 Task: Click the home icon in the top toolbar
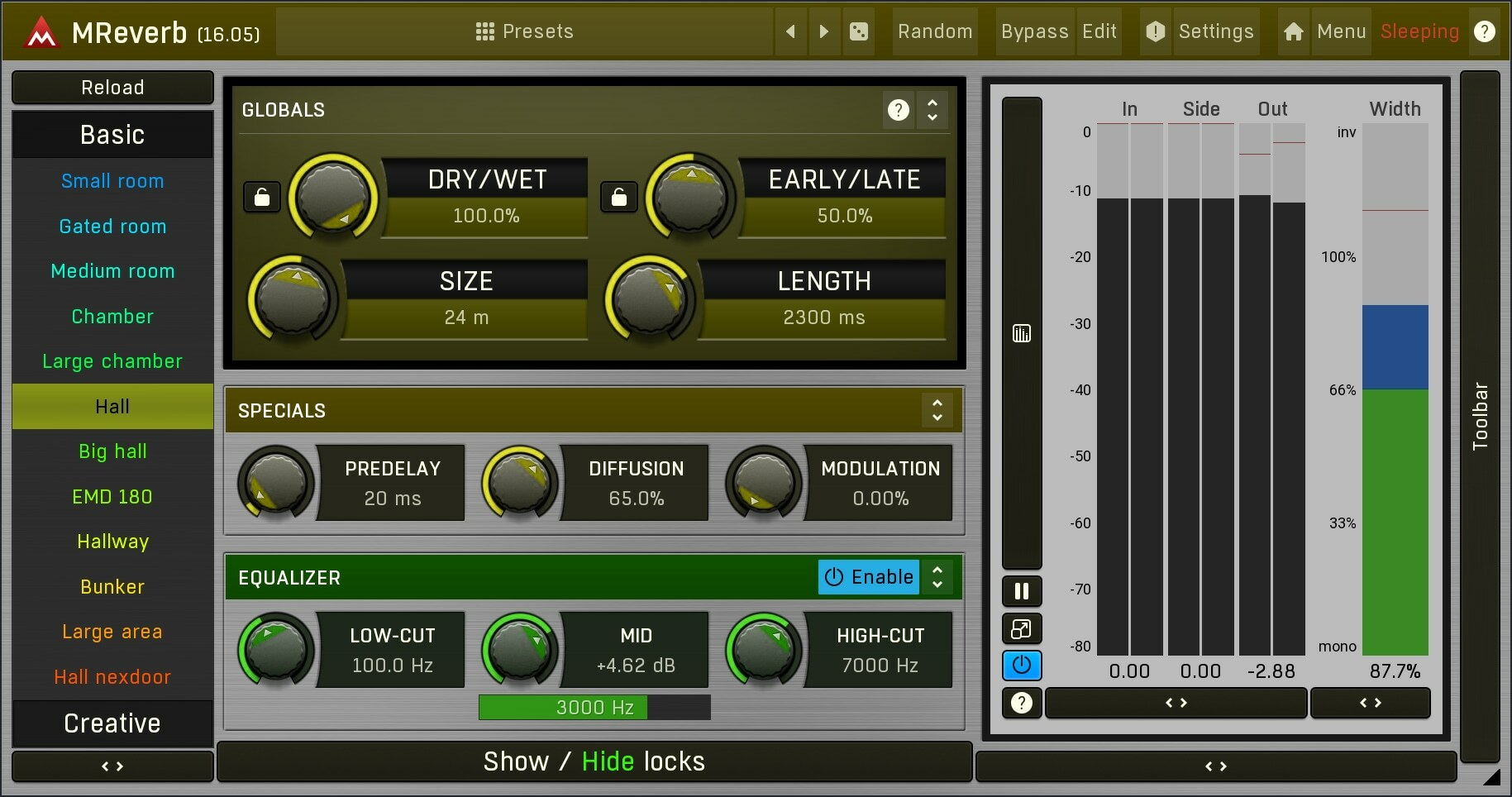click(x=1292, y=31)
